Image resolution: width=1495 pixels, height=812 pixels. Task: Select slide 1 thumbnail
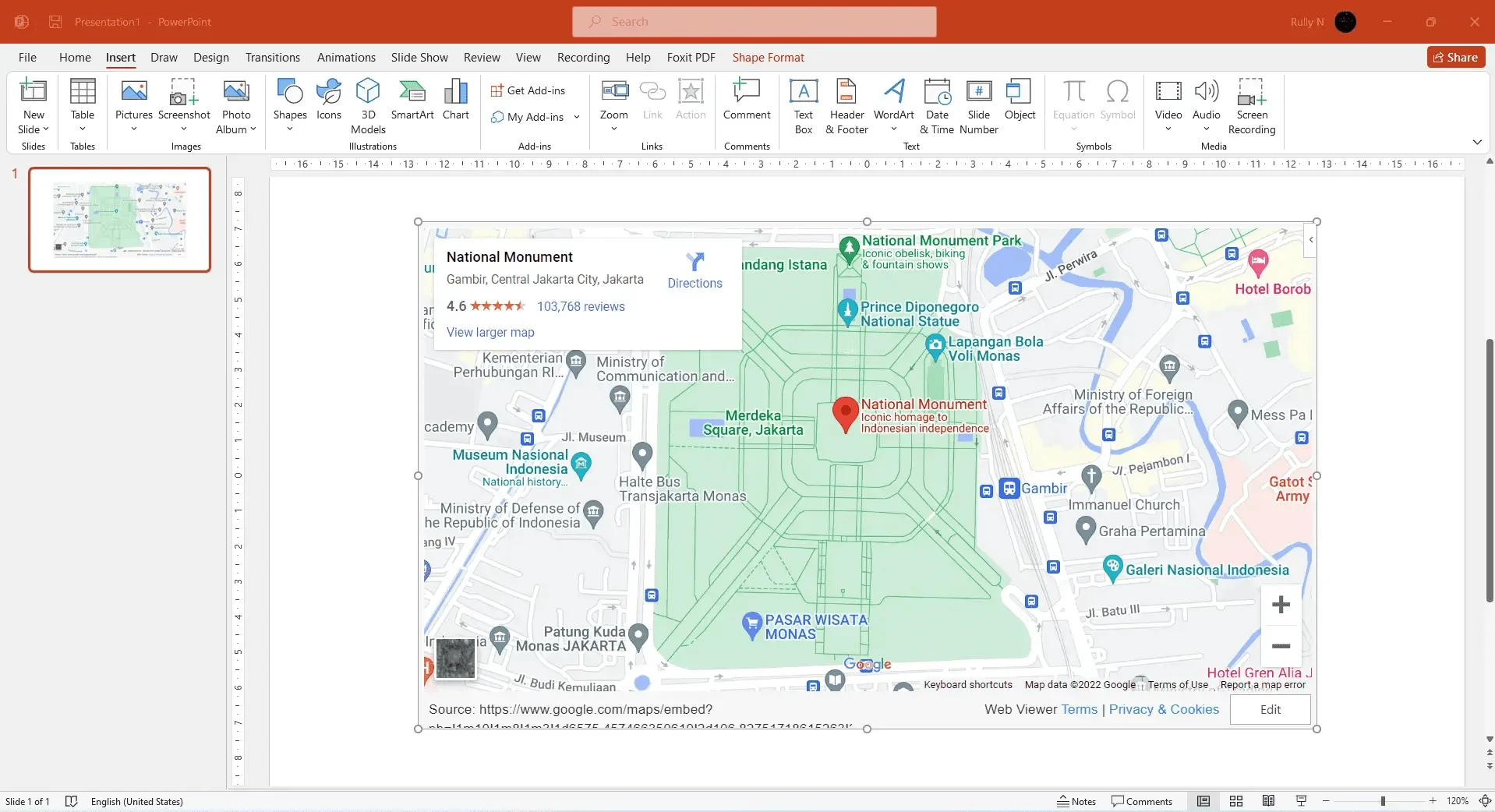(119, 220)
